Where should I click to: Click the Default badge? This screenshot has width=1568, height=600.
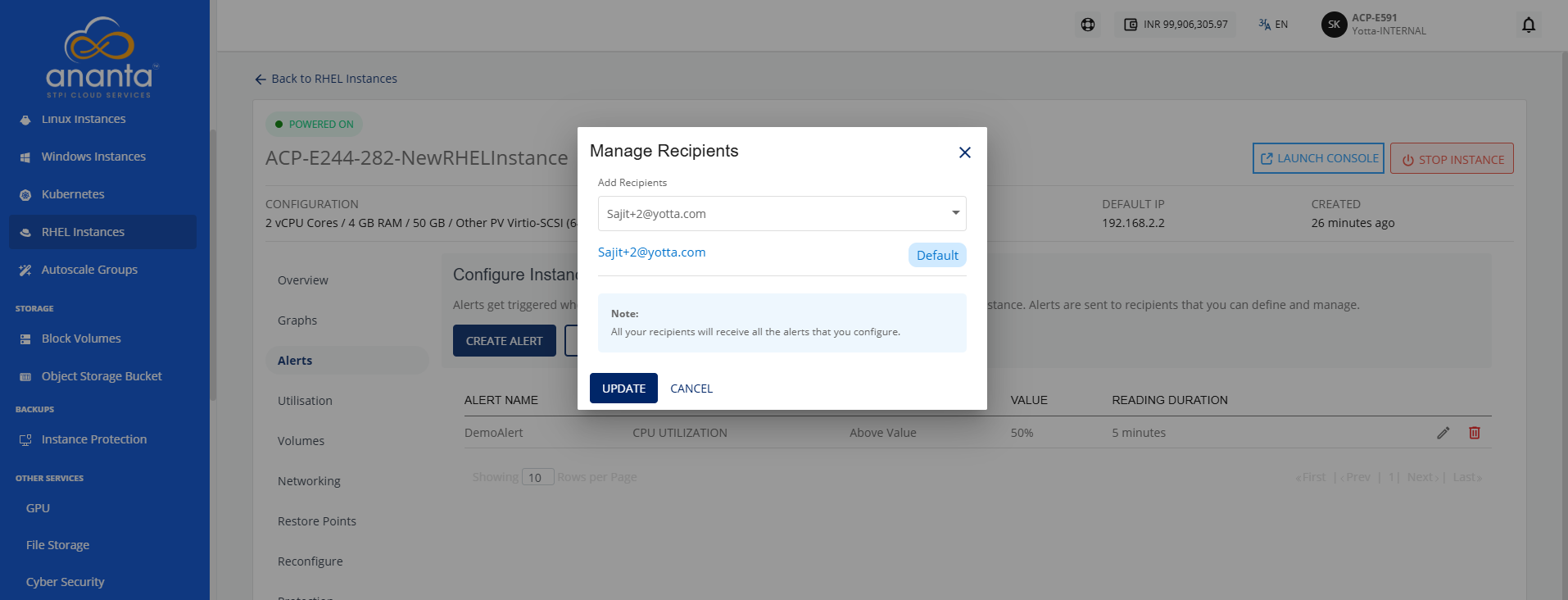pyautogui.click(x=937, y=255)
